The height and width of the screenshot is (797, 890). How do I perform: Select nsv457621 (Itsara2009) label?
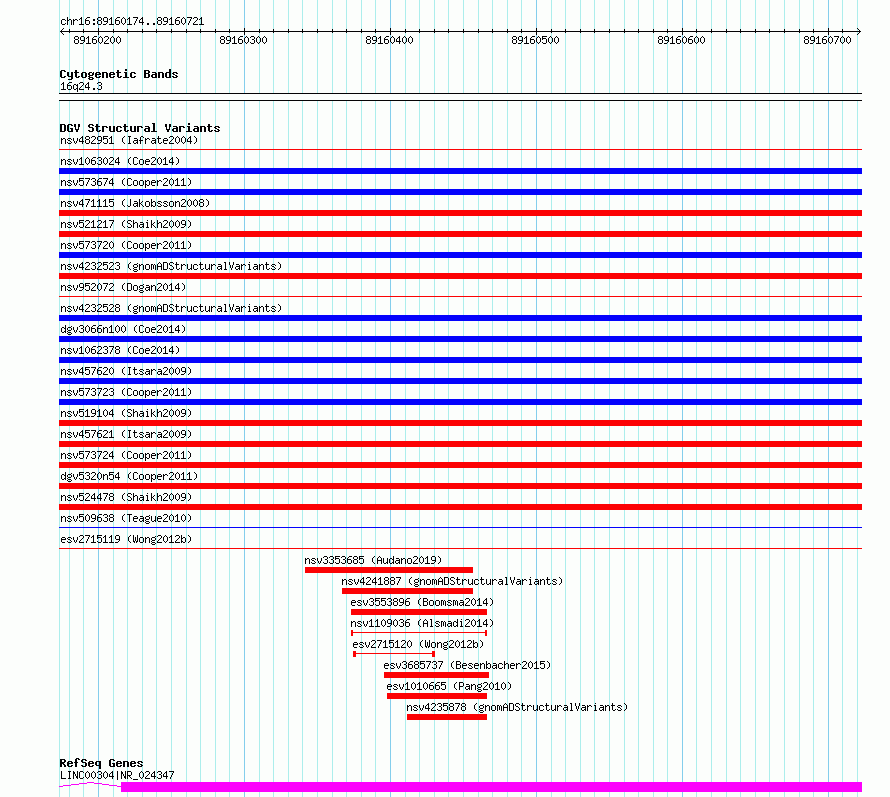tap(126, 434)
